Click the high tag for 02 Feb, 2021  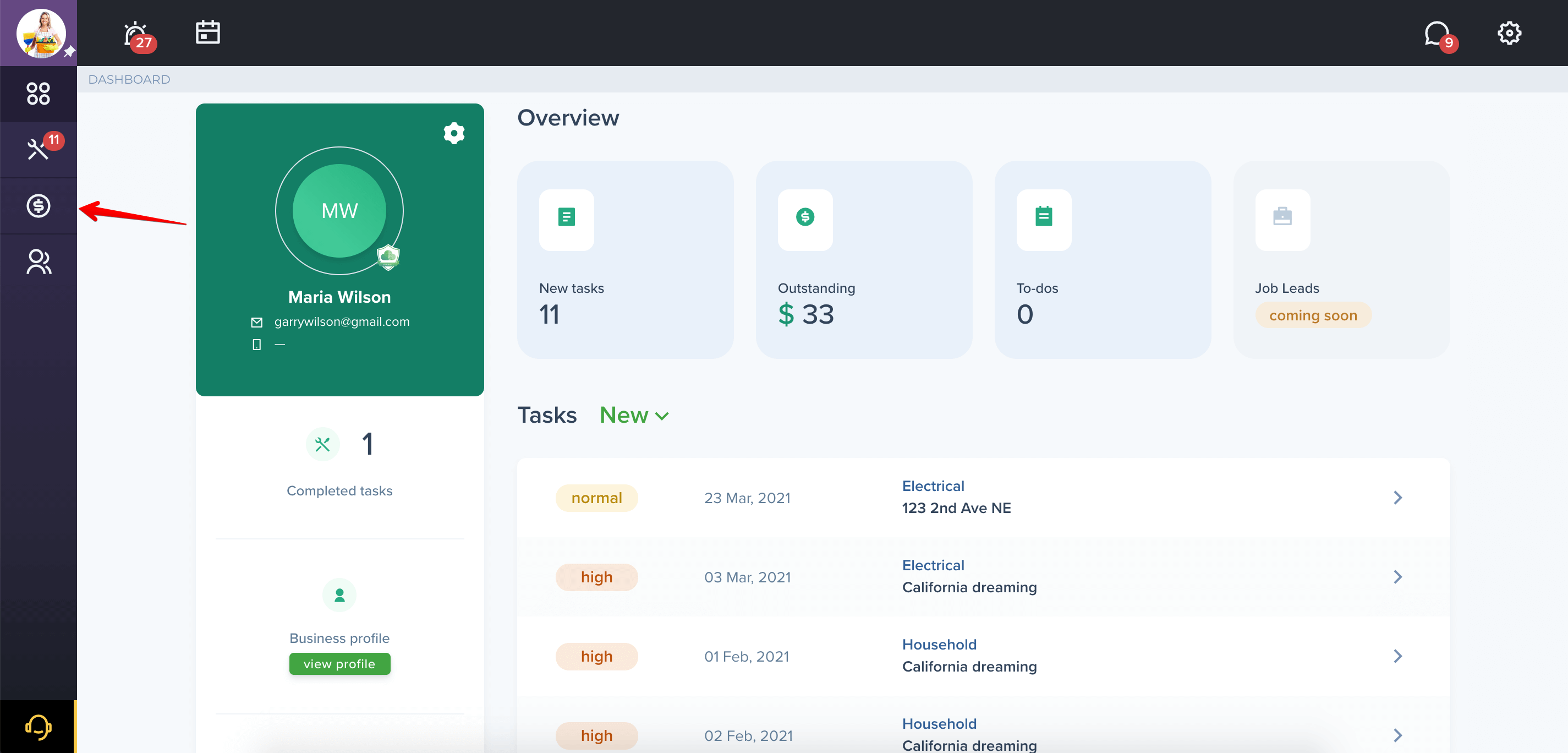pos(596,735)
